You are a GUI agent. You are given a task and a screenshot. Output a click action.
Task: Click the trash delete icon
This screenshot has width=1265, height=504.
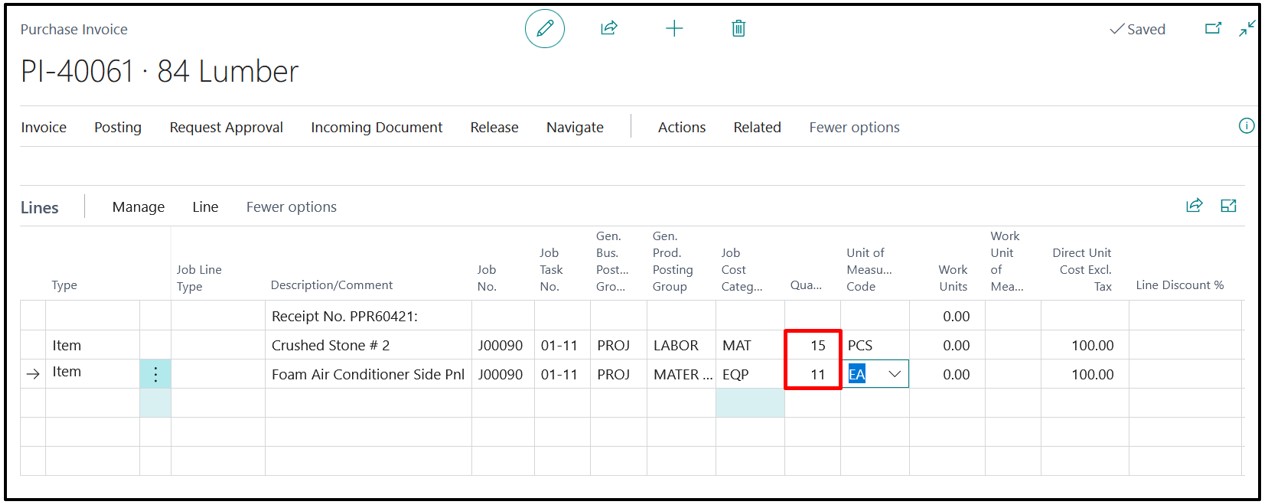pyautogui.click(x=738, y=29)
